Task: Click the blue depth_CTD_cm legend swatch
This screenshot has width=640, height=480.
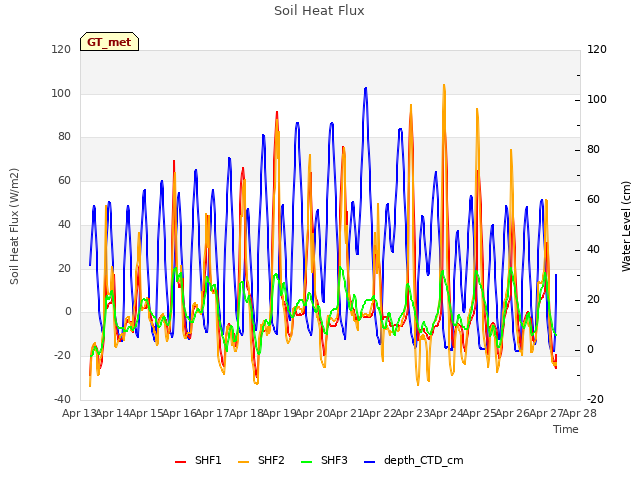Action: [x=369, y=462]
